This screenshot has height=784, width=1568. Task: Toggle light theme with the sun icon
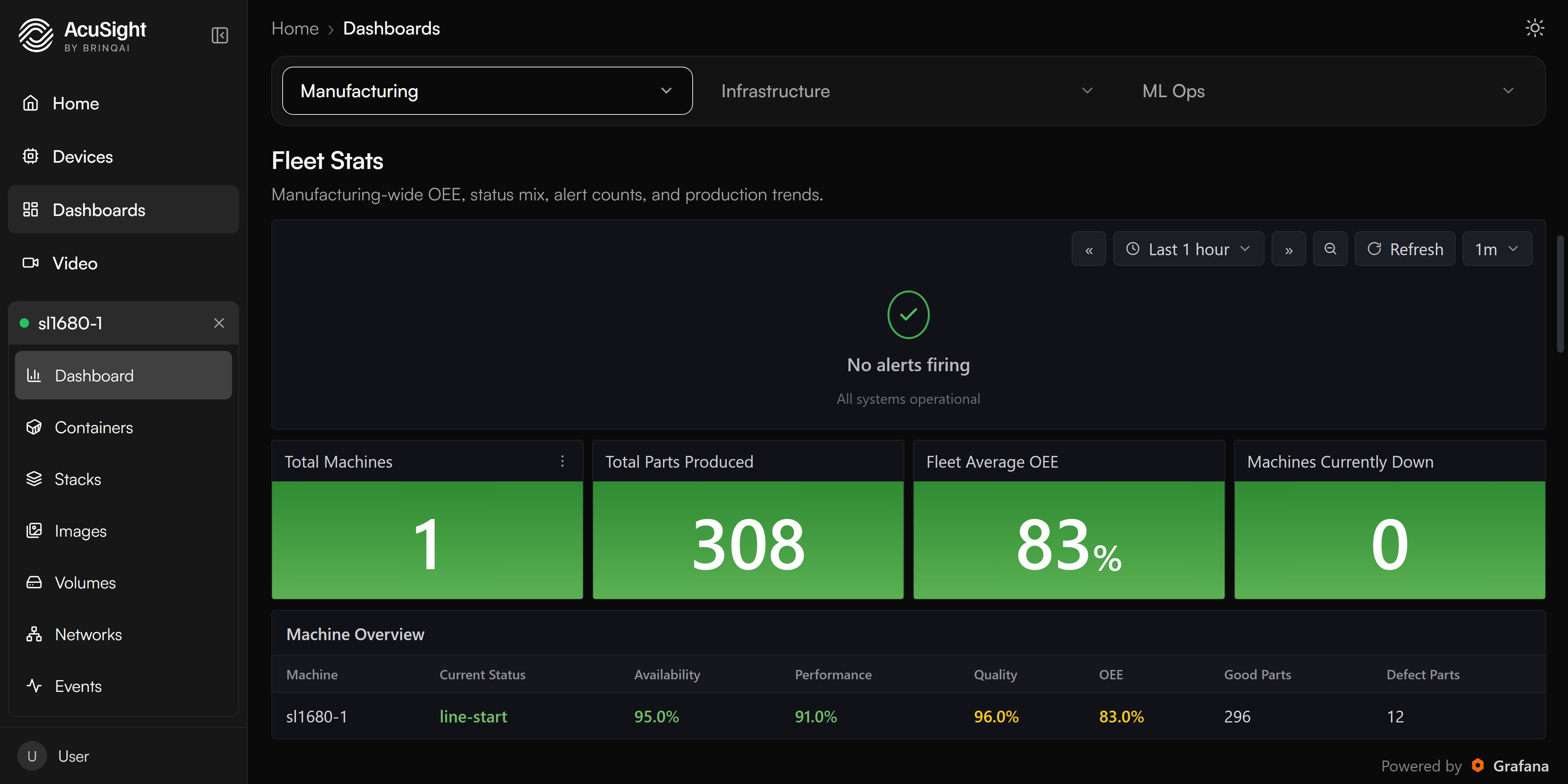click(1535, 28)
